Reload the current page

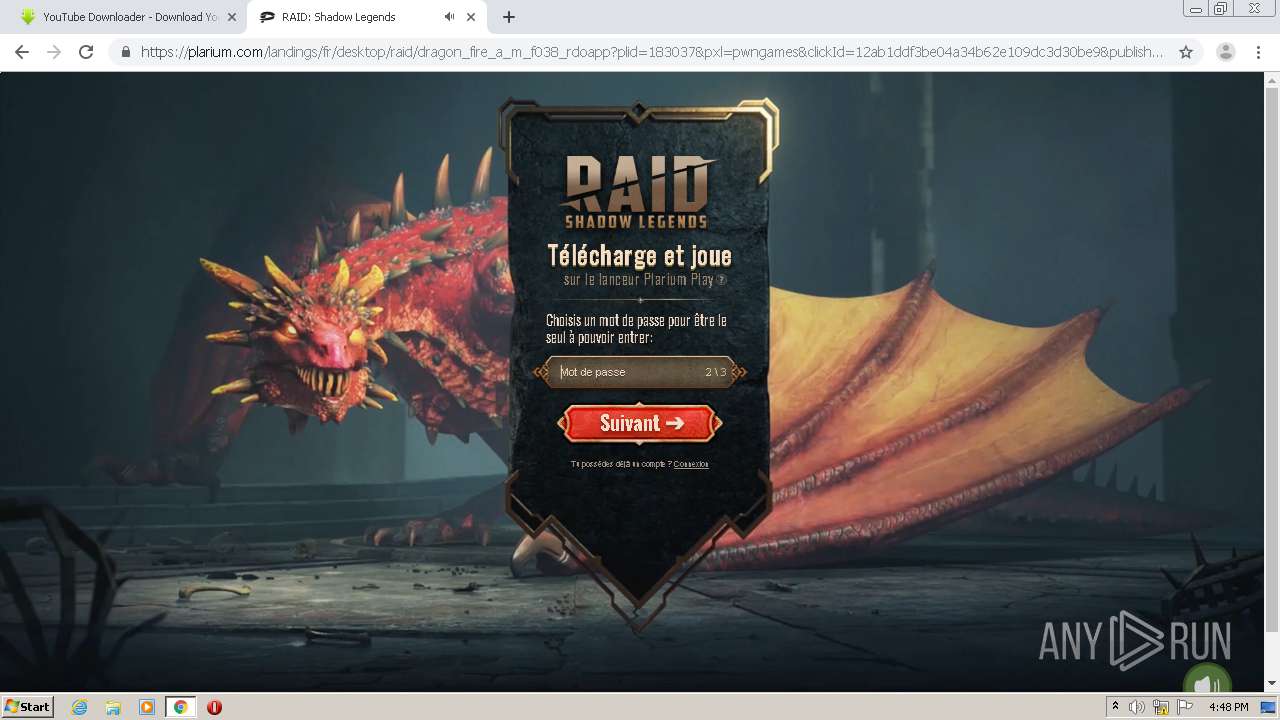click(86, 52)
